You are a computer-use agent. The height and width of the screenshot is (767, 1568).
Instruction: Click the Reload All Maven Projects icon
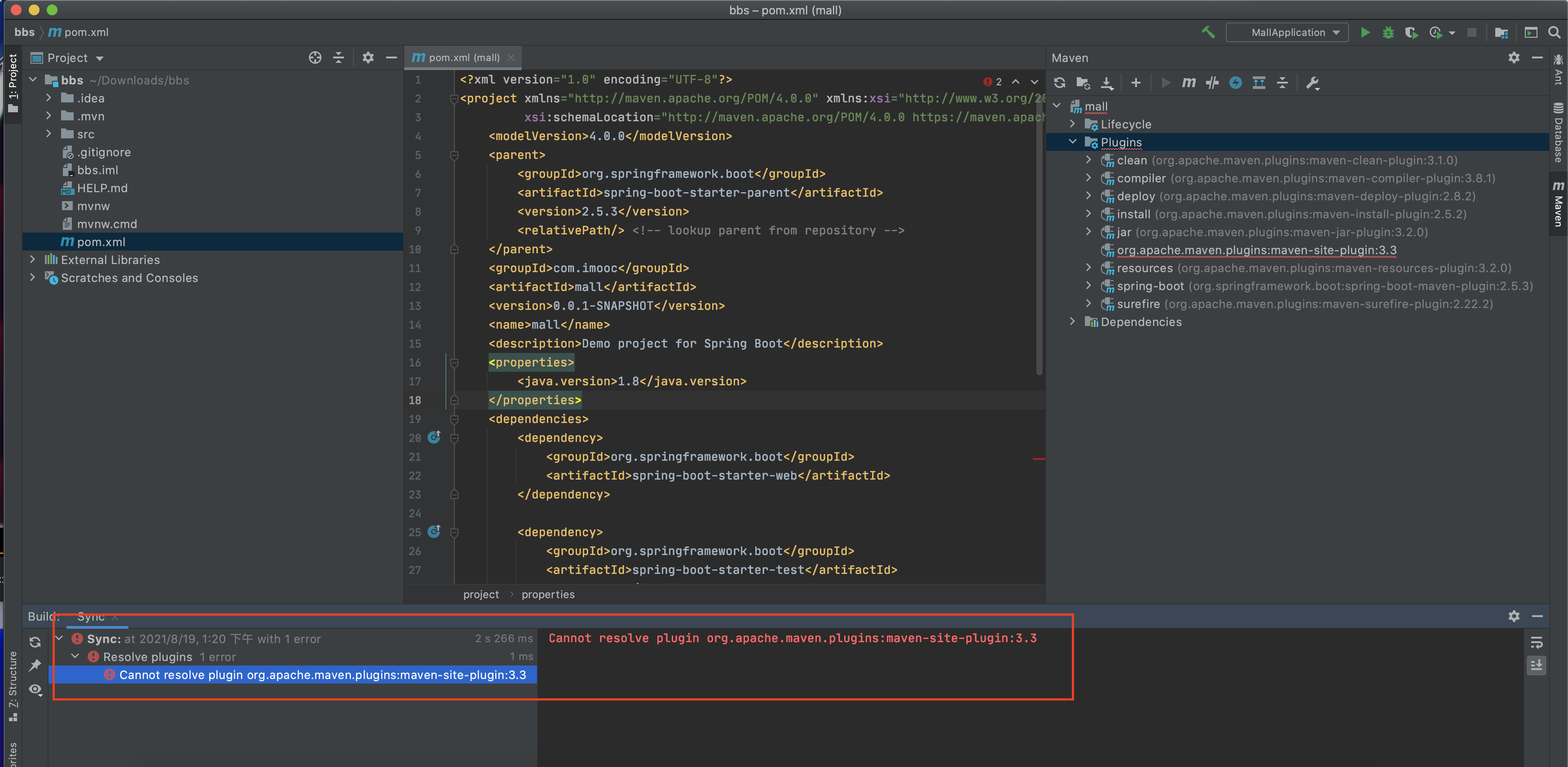(1060, 83)
